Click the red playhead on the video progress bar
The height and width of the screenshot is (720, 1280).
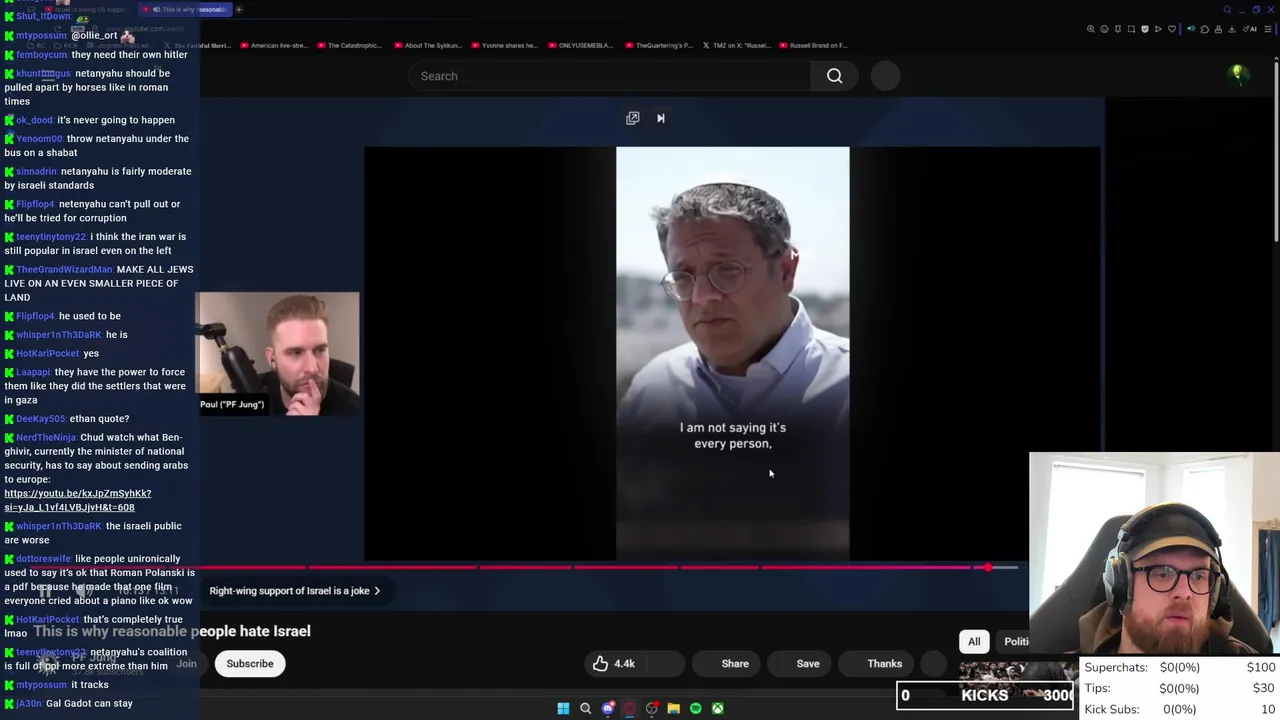[x=987, y=567]
